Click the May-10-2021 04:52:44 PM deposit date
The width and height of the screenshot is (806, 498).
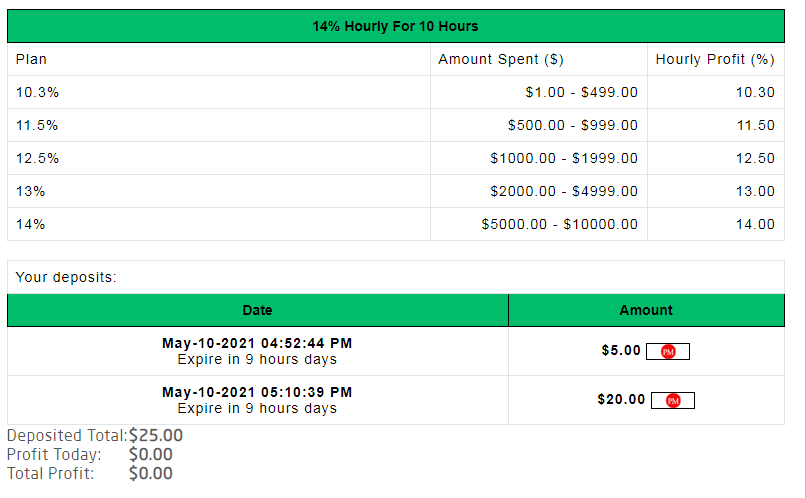point(257,343)
